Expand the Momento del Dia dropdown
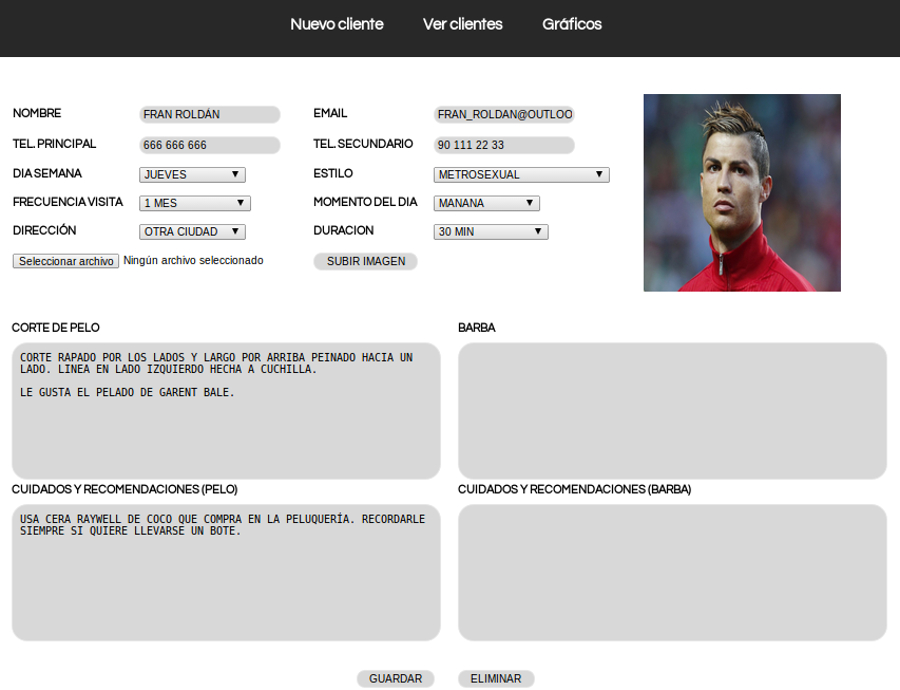900x690 pixels. (x=486, y=203)
